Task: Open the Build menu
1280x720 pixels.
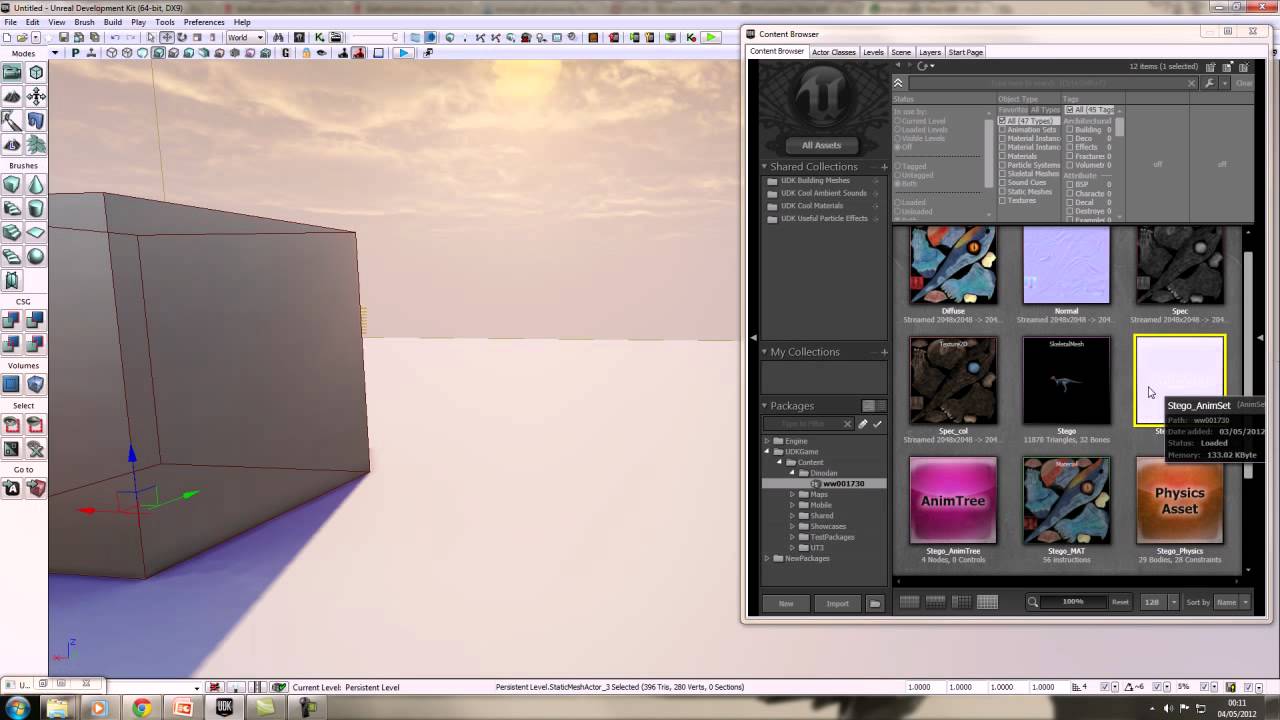Action: [113, 22]
